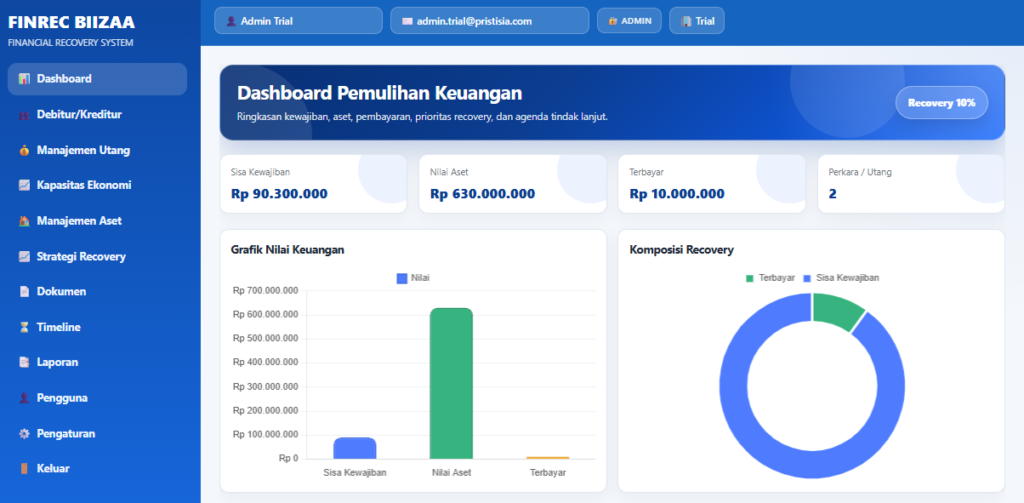Toggle Sisa Kewajiban legend in donut chart
Screen dimensions: 1024x503
841,278
